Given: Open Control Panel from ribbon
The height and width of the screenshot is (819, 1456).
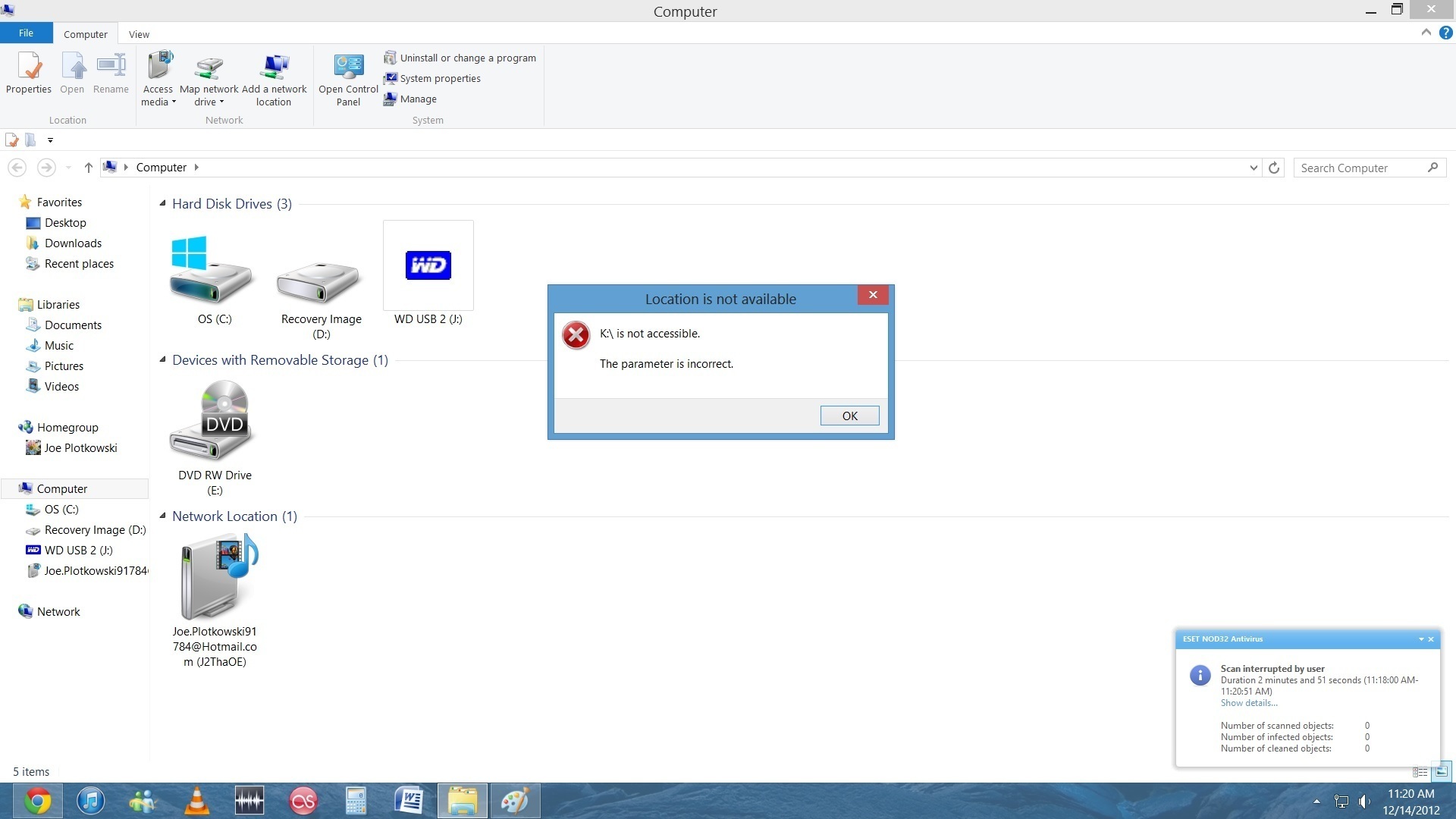Looking at the screenshot, I should point(348,70).
